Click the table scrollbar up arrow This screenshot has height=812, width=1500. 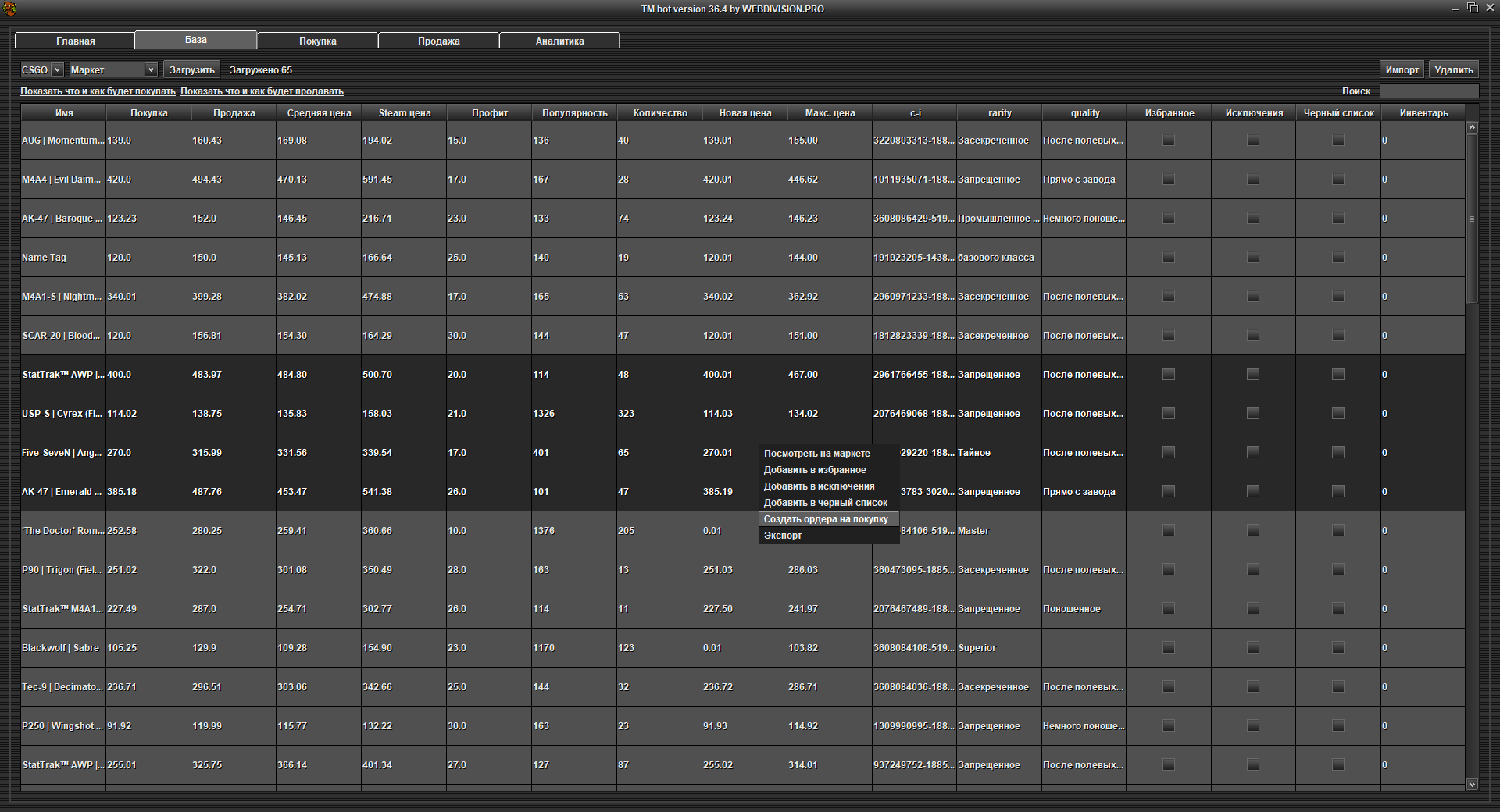pyautogui.click(x=1472, y=127)
